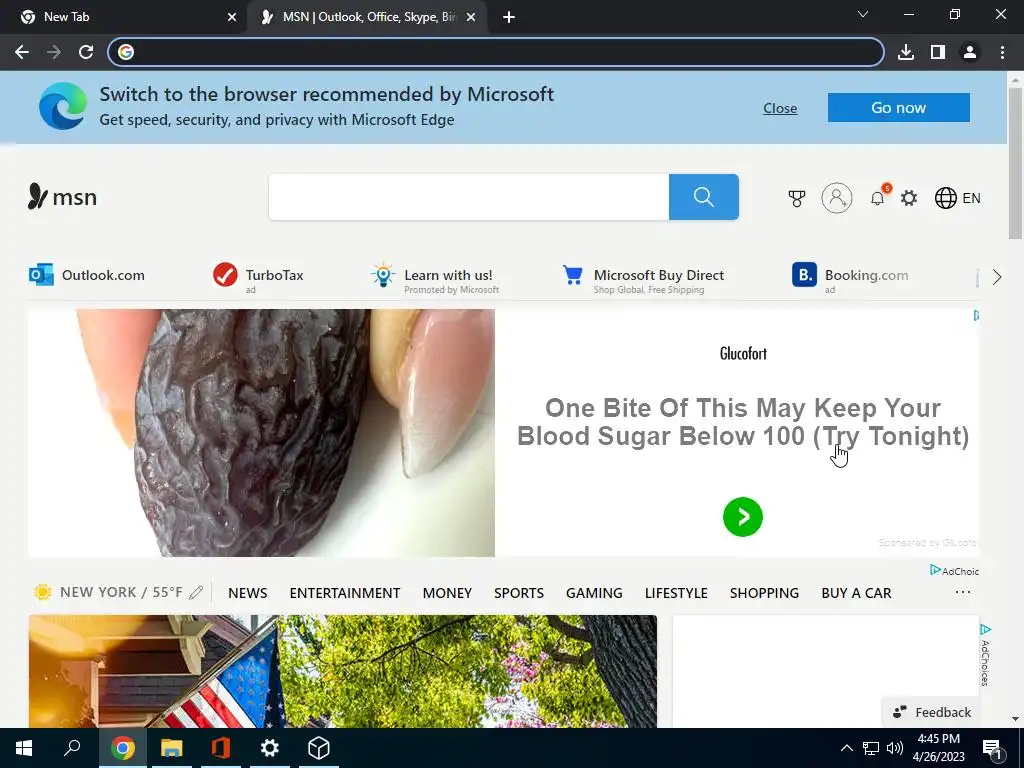Open Microsoft Rewards trophy icon
1024x768 pixels.
(797, 198)
